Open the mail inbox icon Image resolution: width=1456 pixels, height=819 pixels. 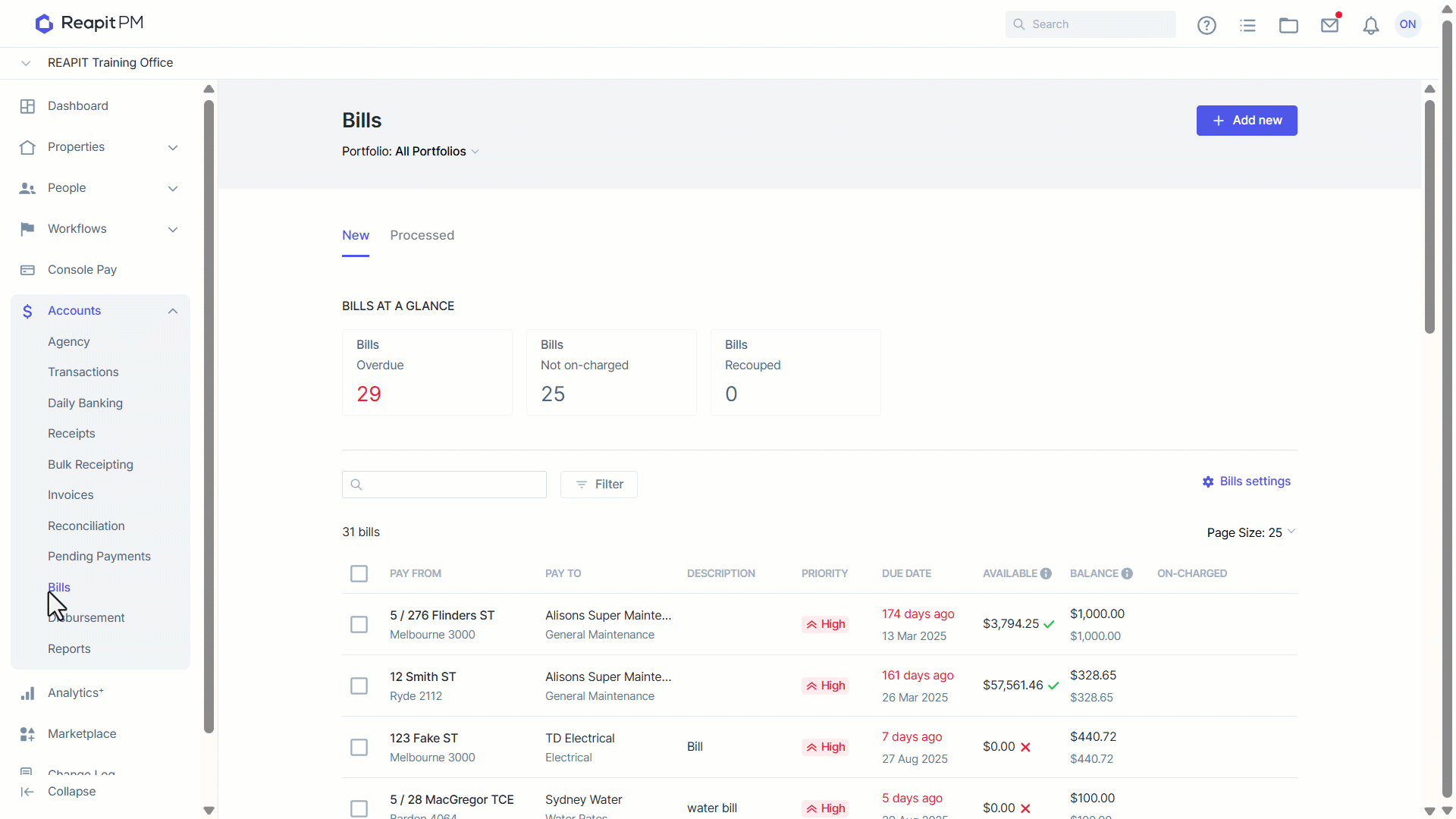[1329, 25]
